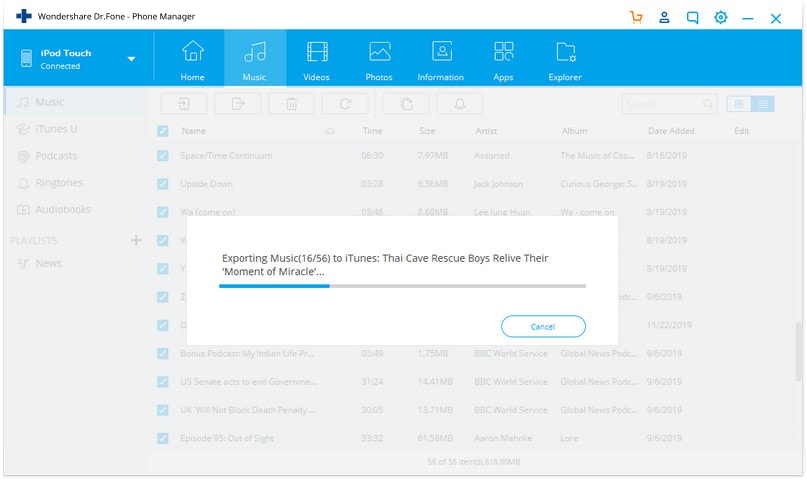Click the Delete trash icon
Image resolution: width=807 pixels, height=480 pixels.
[292, 104]
